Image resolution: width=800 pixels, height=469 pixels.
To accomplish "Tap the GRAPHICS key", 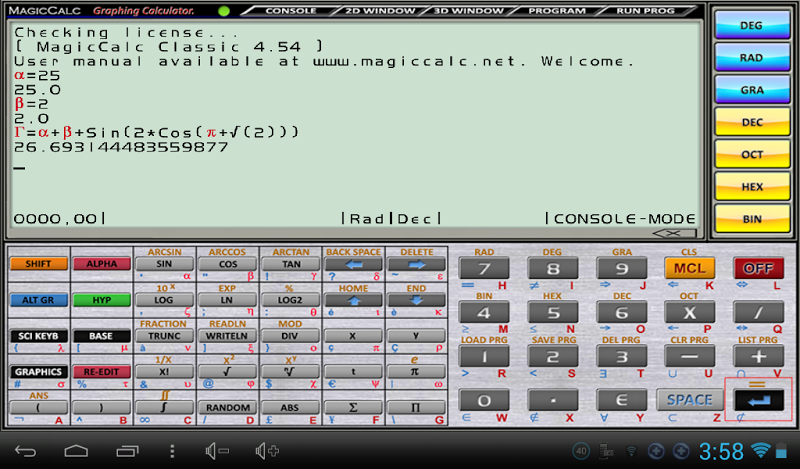I will pyautogui.click(x=38, y=372).
